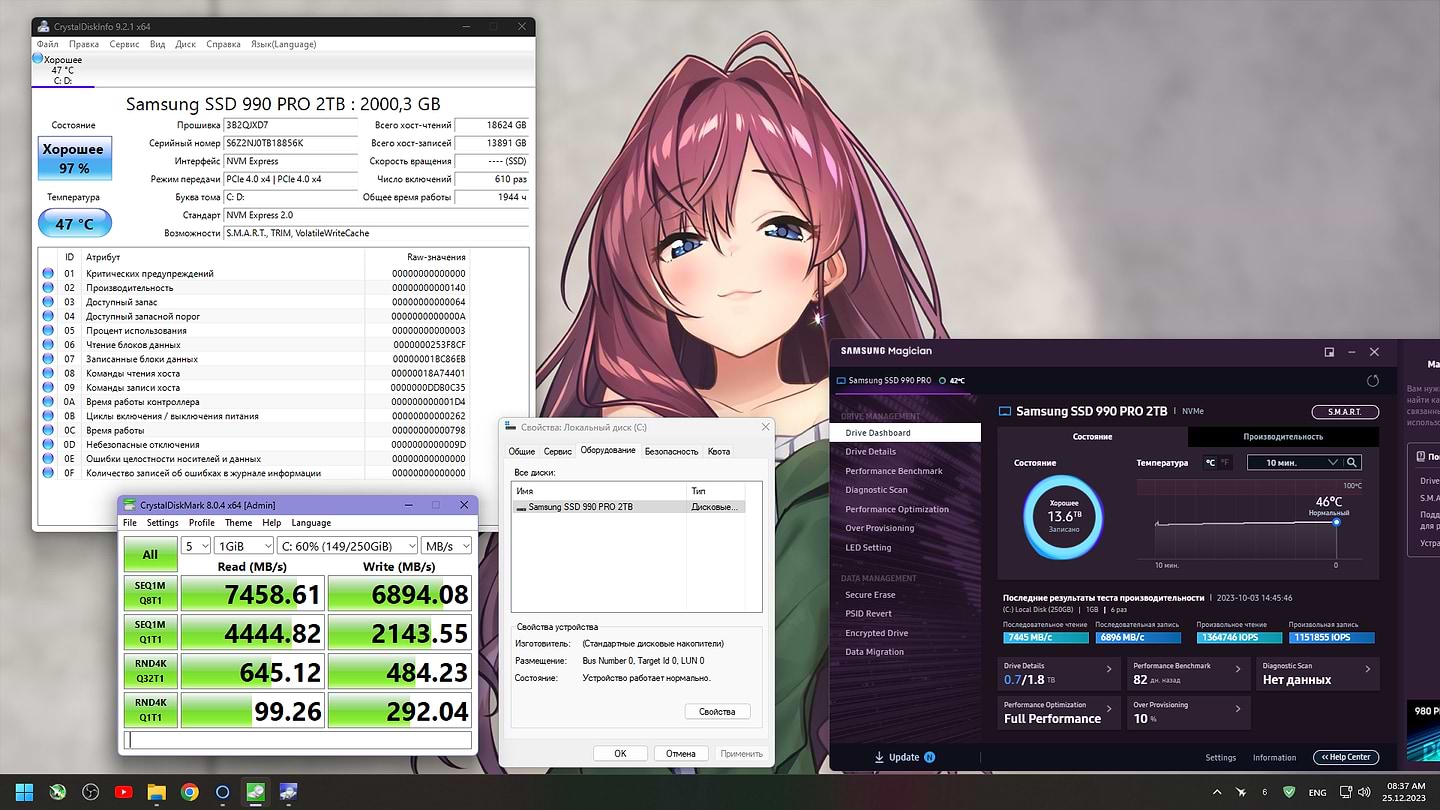1440x810 pixels.
Task: Click the Help Center button in Magician
Action: (x=1346, y=757)
